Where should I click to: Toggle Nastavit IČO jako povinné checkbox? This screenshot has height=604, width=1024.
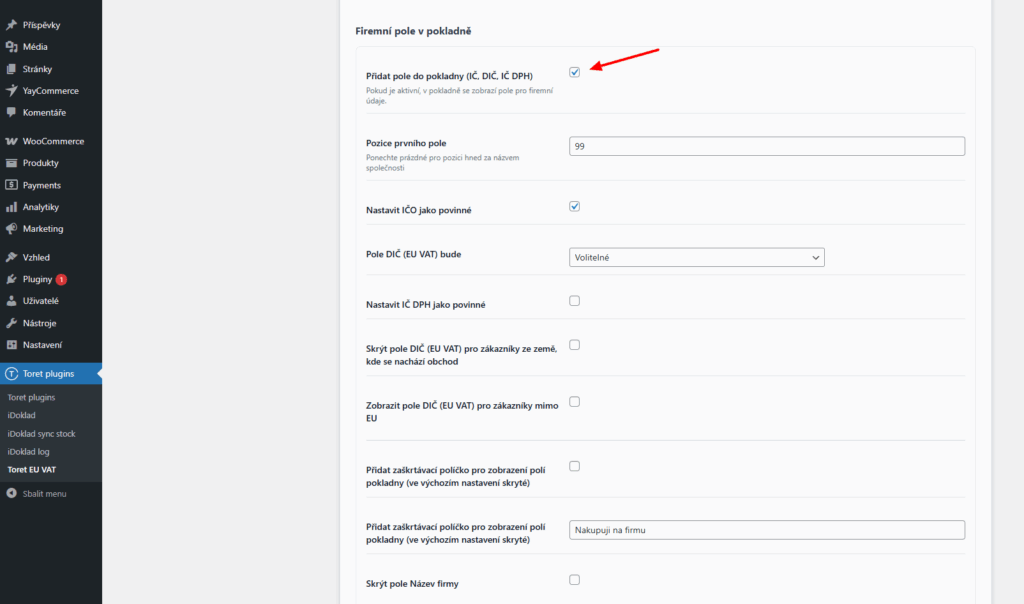coord(575,207)
